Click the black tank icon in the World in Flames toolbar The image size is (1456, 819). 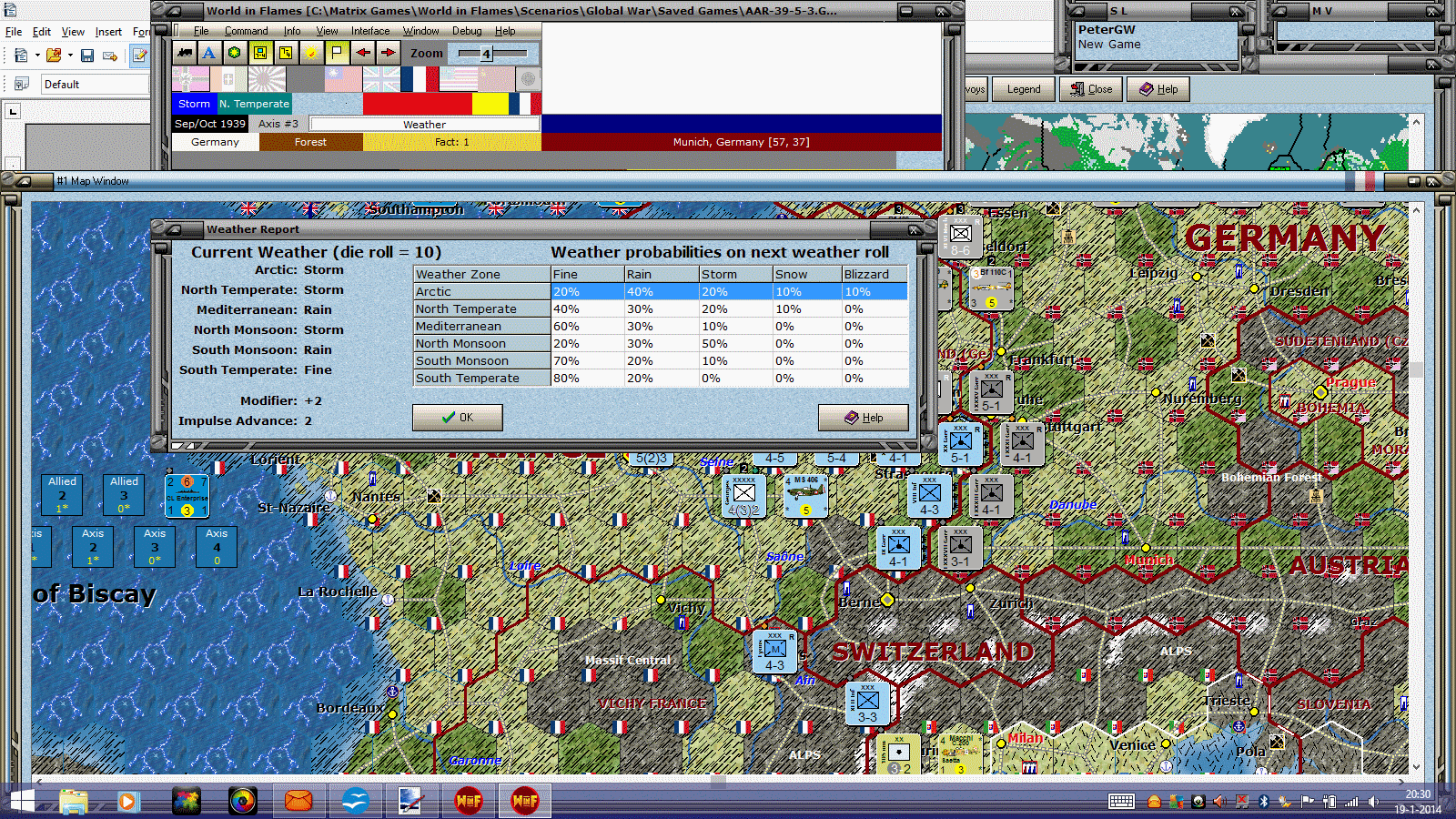[185, 53]
